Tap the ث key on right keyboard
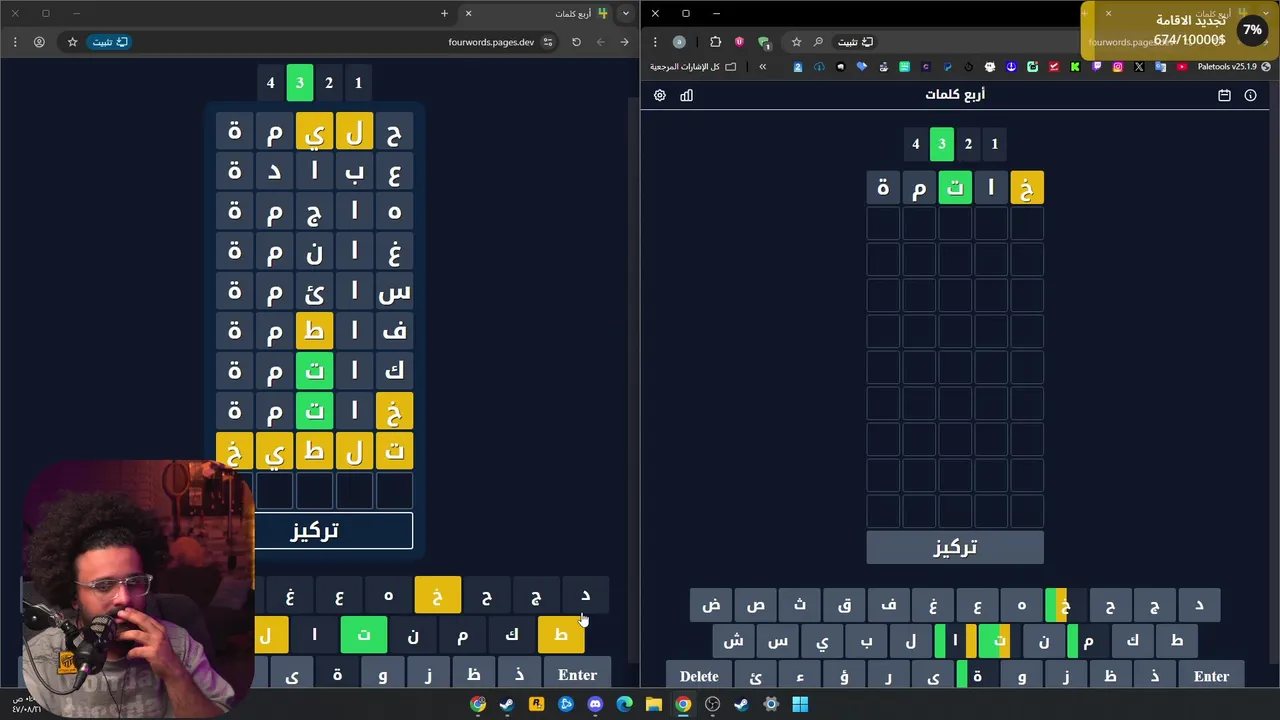The height and width of the screenshot is (720, 1280). click(800, 605)
